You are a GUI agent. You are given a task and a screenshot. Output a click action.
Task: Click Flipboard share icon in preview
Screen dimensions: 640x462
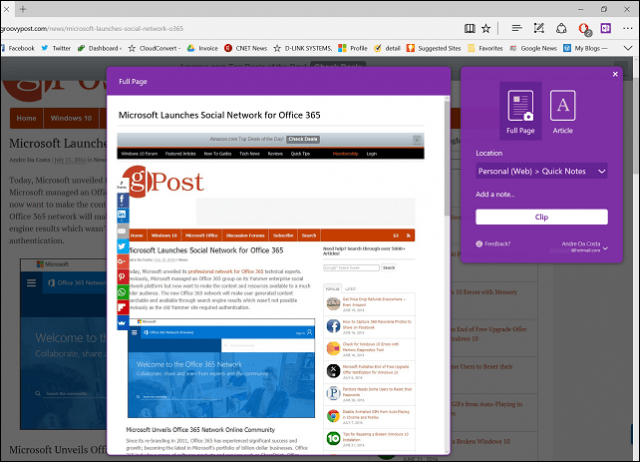(x=122, y=307)
